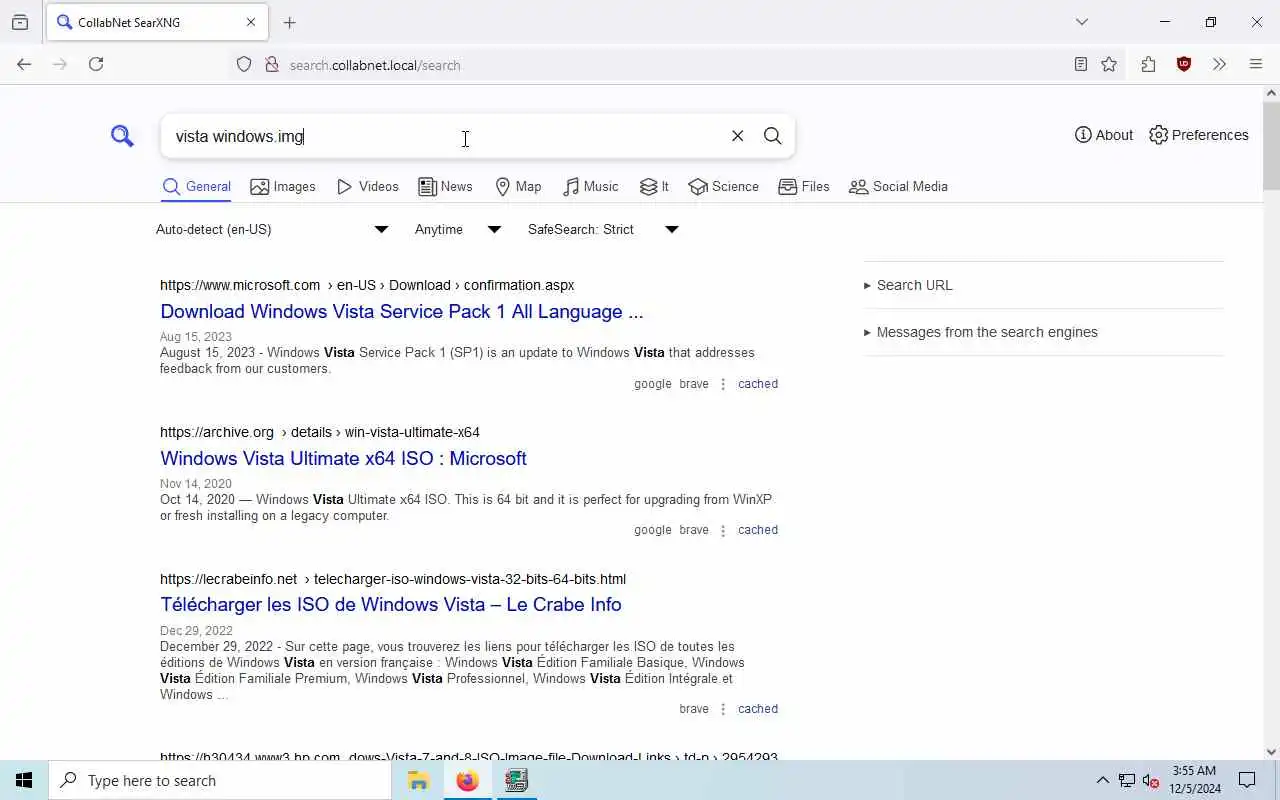
Task: Switch to the Music category tab
Action: click(591, 186)
